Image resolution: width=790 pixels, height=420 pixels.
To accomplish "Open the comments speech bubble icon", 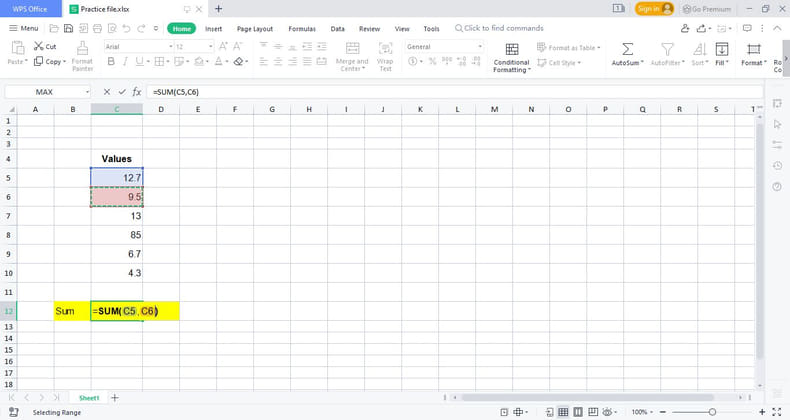I will coord(747,29).
